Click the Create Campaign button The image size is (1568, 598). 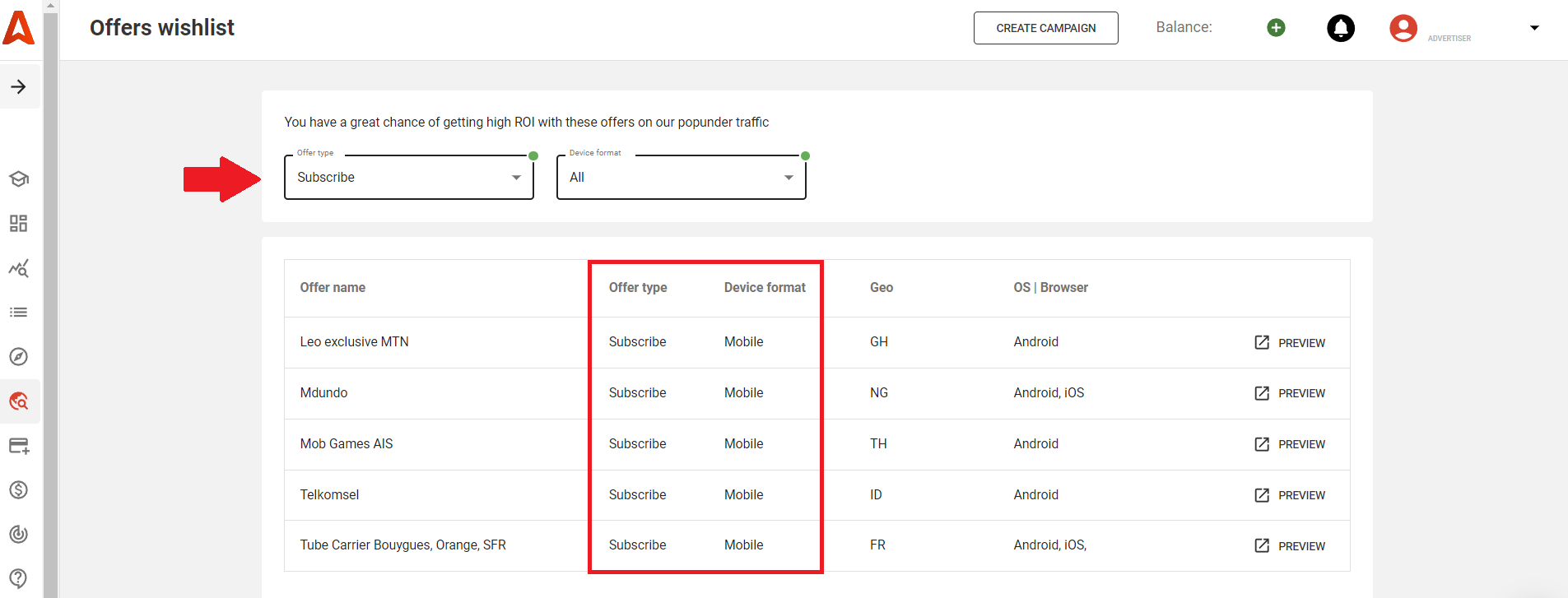click(x=1046, y=28)
